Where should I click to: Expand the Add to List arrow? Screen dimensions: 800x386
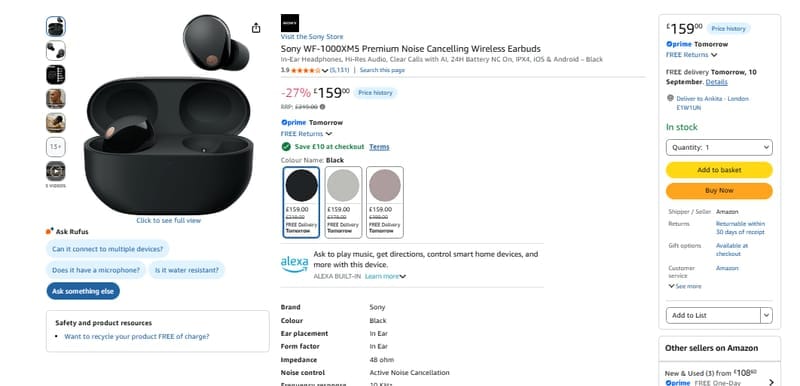tap(766, 315)
